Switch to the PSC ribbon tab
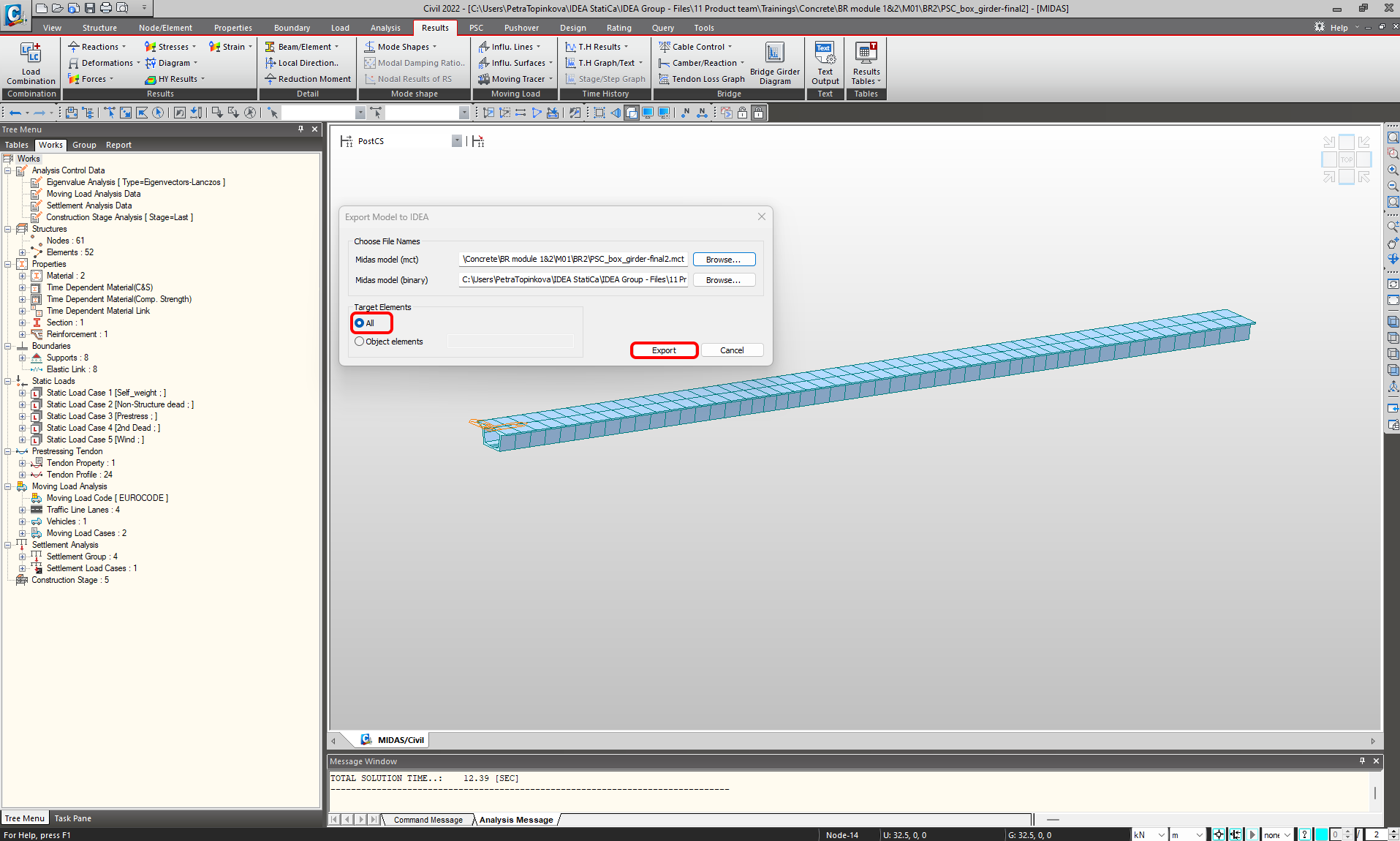Viewport: 1400px width, 841px height. (x=476, y=28)
